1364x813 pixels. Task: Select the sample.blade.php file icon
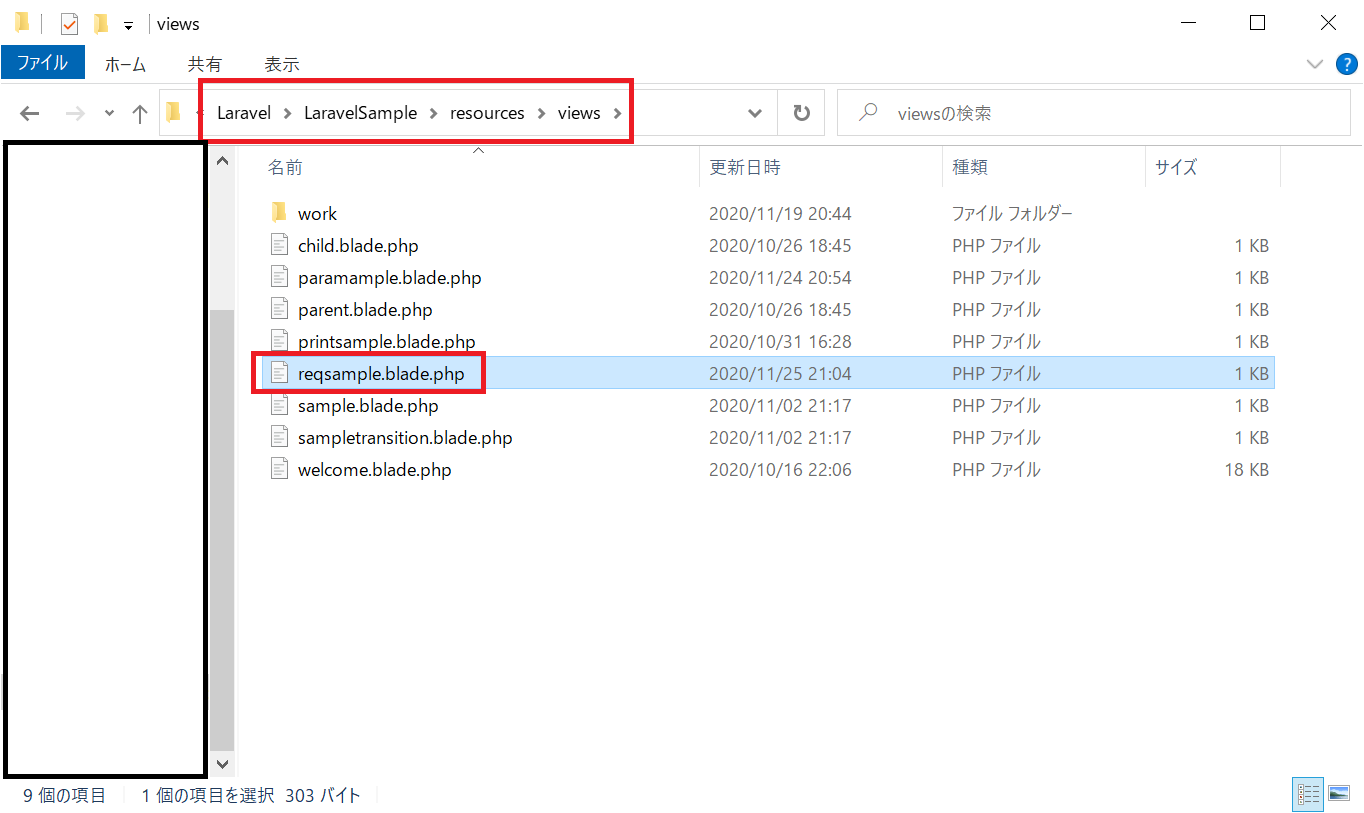click(279, 405)
